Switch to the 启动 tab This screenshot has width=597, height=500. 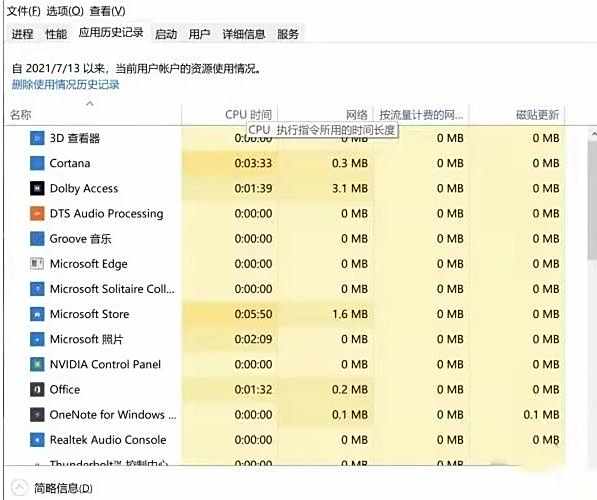166,34
